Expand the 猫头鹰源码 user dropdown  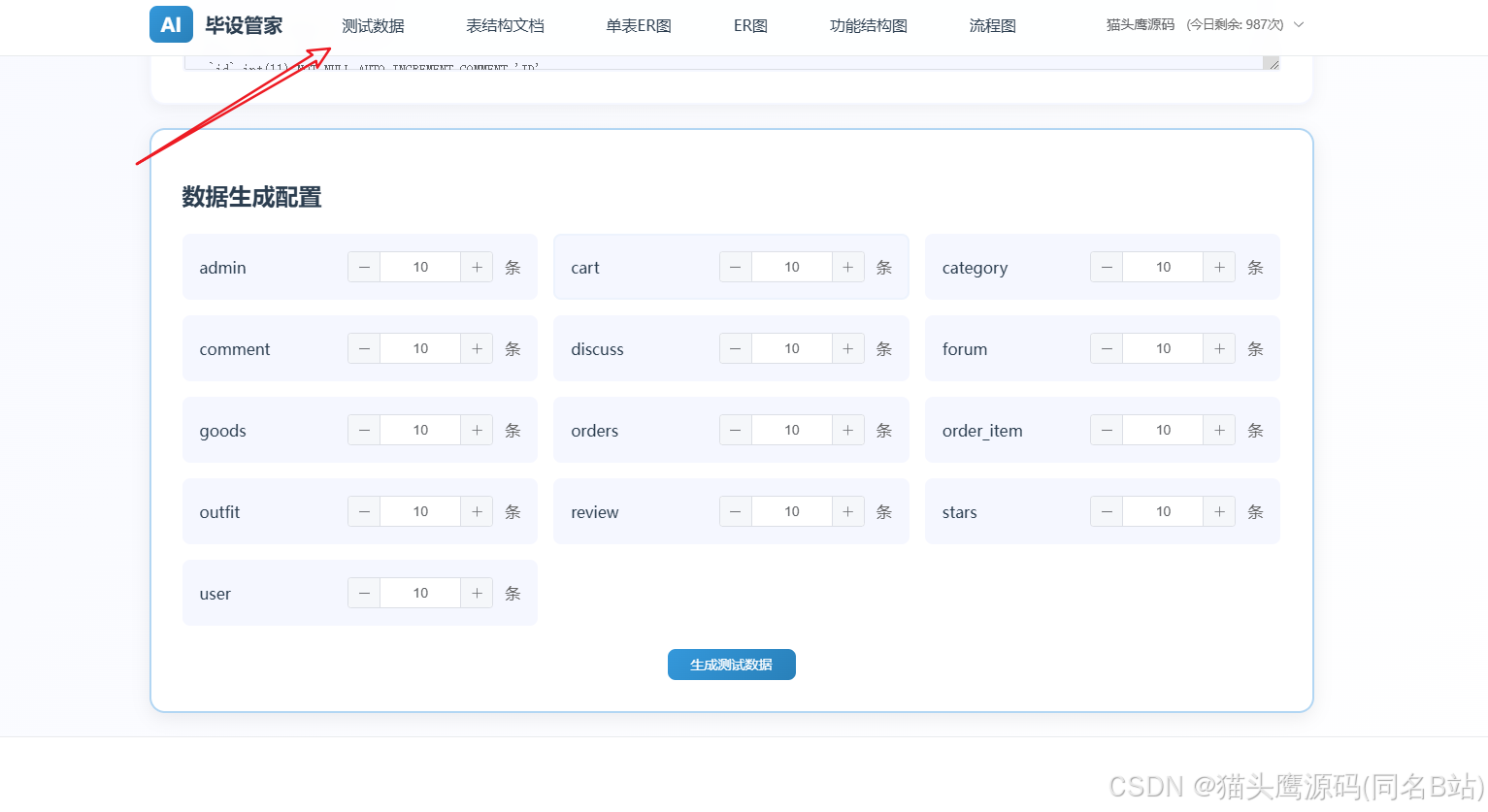[1205, 25]
